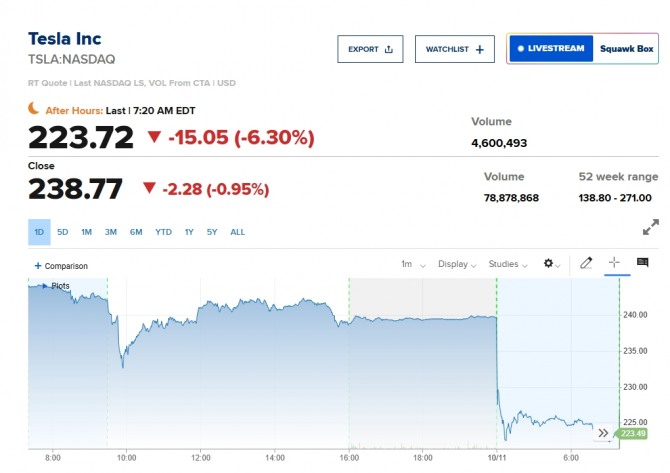Click the Livestream button
Screen dimensions: 670x473
pyautogui.click(x=551, y=48)
